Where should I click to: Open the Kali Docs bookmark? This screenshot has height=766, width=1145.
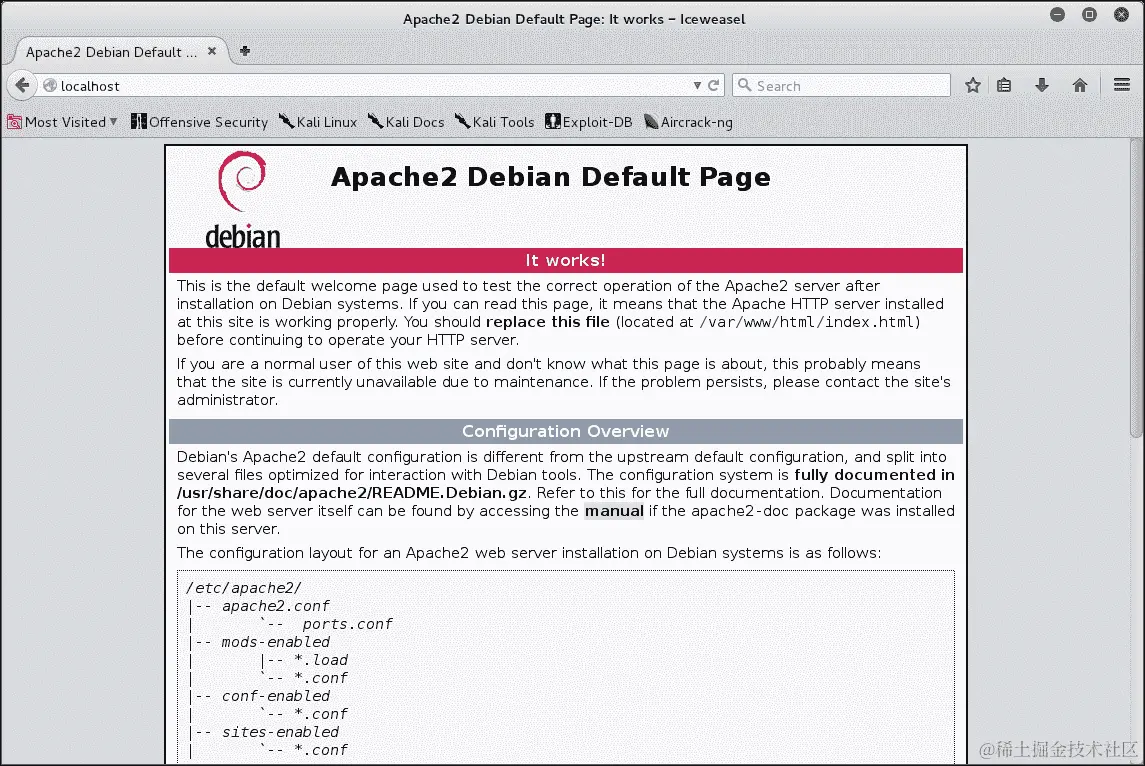pyautogui.click(x=406, y=122)
